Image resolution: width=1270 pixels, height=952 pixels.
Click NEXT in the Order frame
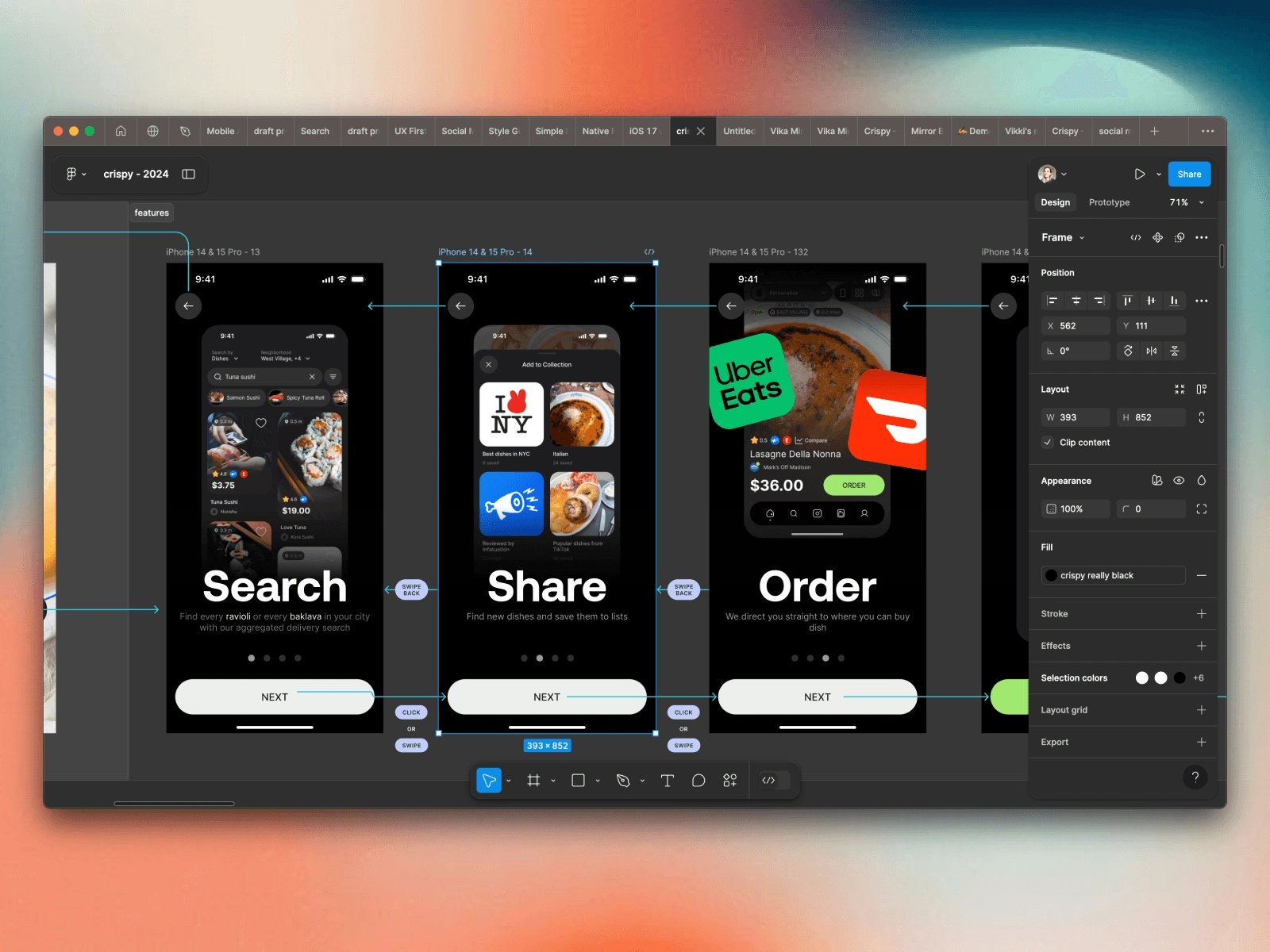point(818,697)
